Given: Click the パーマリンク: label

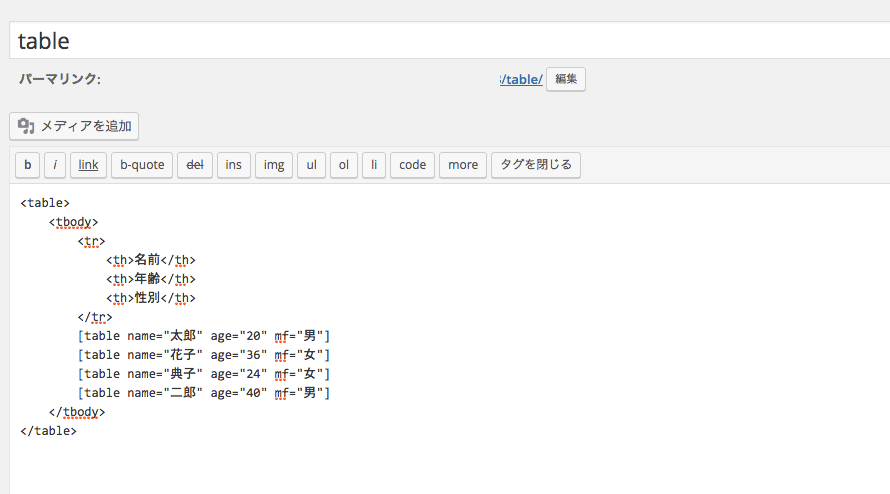Looking at the screenshot, I should [60, 79].
